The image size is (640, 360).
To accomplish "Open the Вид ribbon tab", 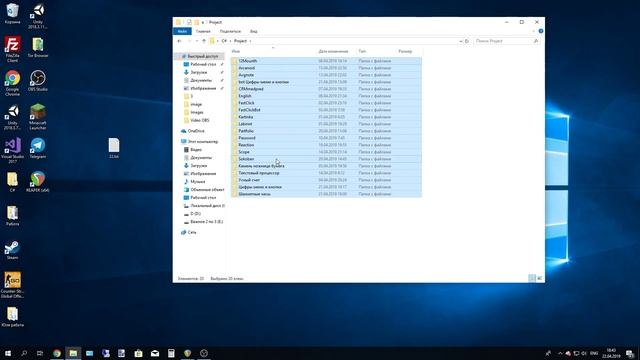I will (x=253, y=31).
